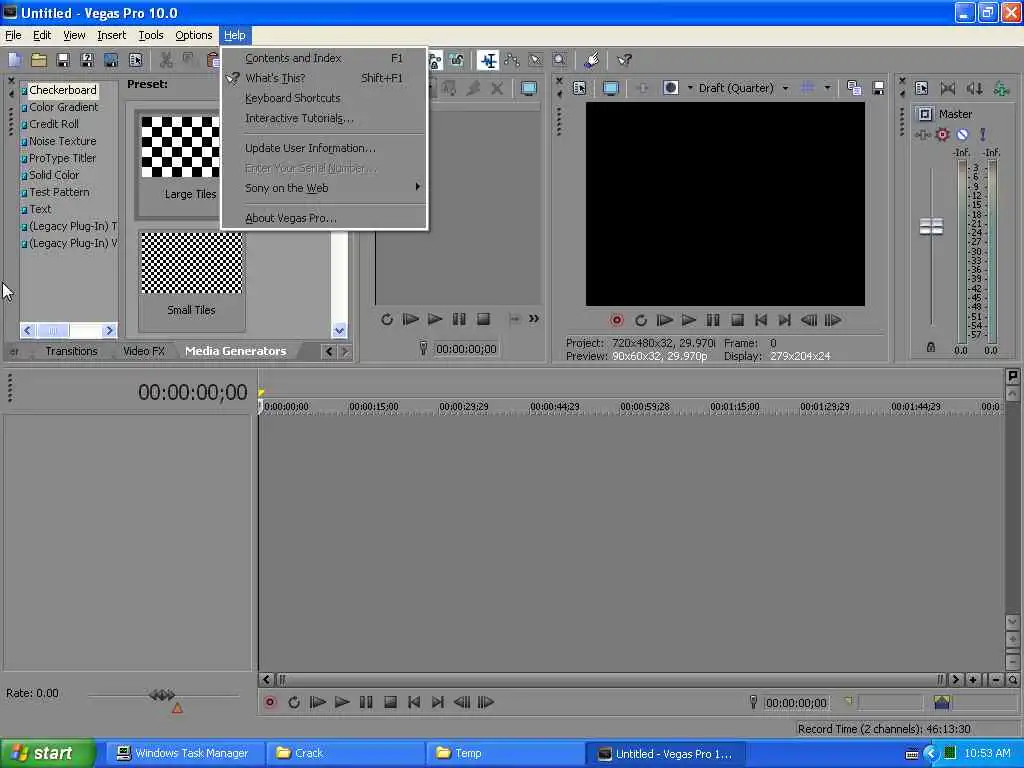Select the Credit Roll generator
The image size is (1024, 768).
point(54,124)
